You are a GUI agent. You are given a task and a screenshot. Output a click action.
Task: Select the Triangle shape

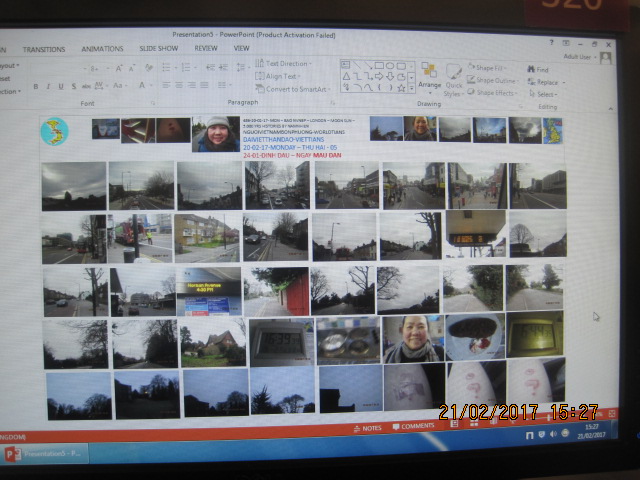346,76
